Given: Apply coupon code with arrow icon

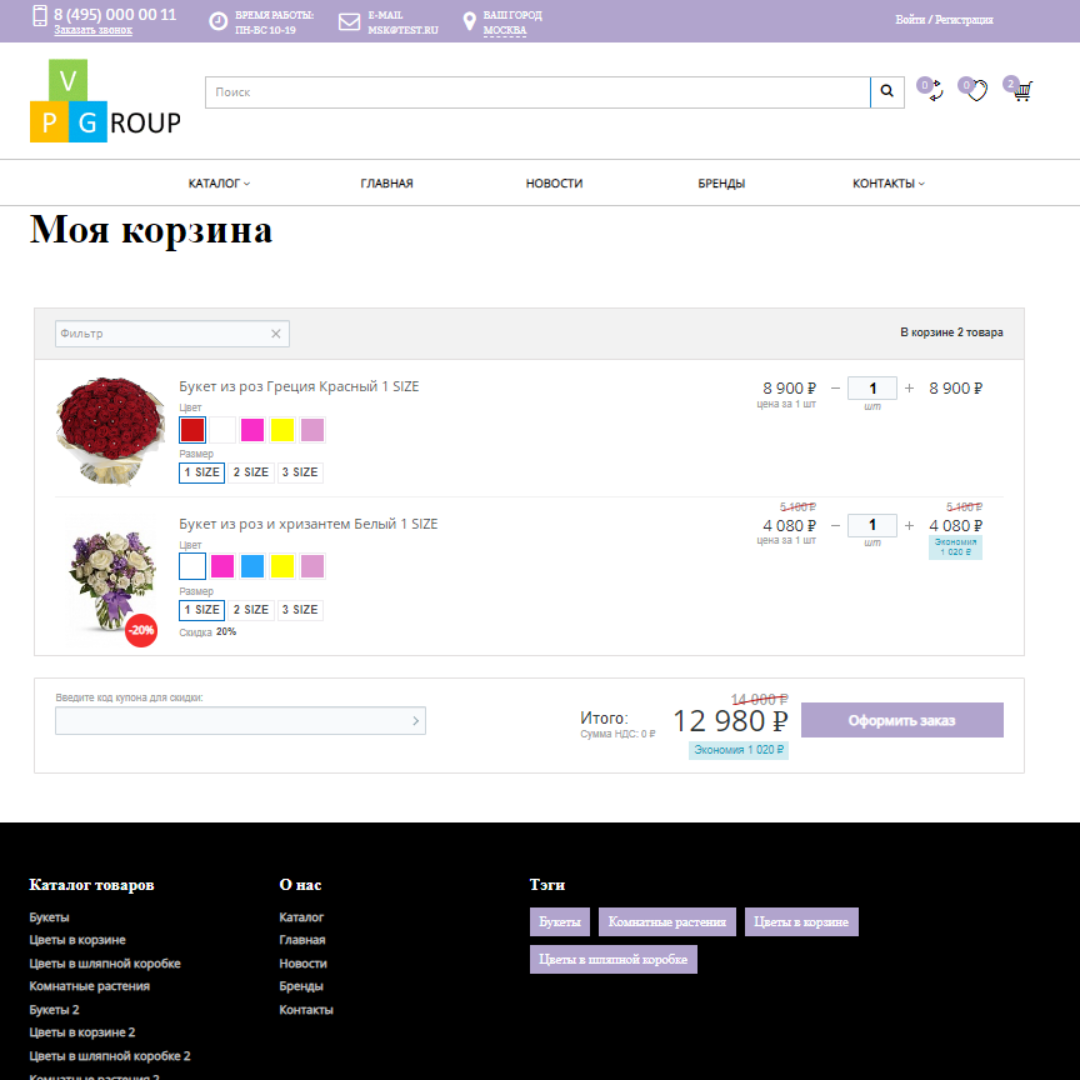Looking at the screenshot, I should click(x=416, y=721).
